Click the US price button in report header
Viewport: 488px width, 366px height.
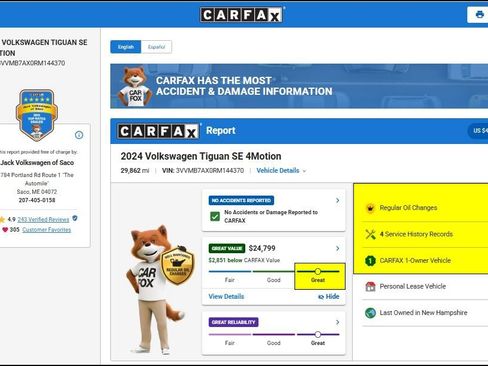coord(478,131)
